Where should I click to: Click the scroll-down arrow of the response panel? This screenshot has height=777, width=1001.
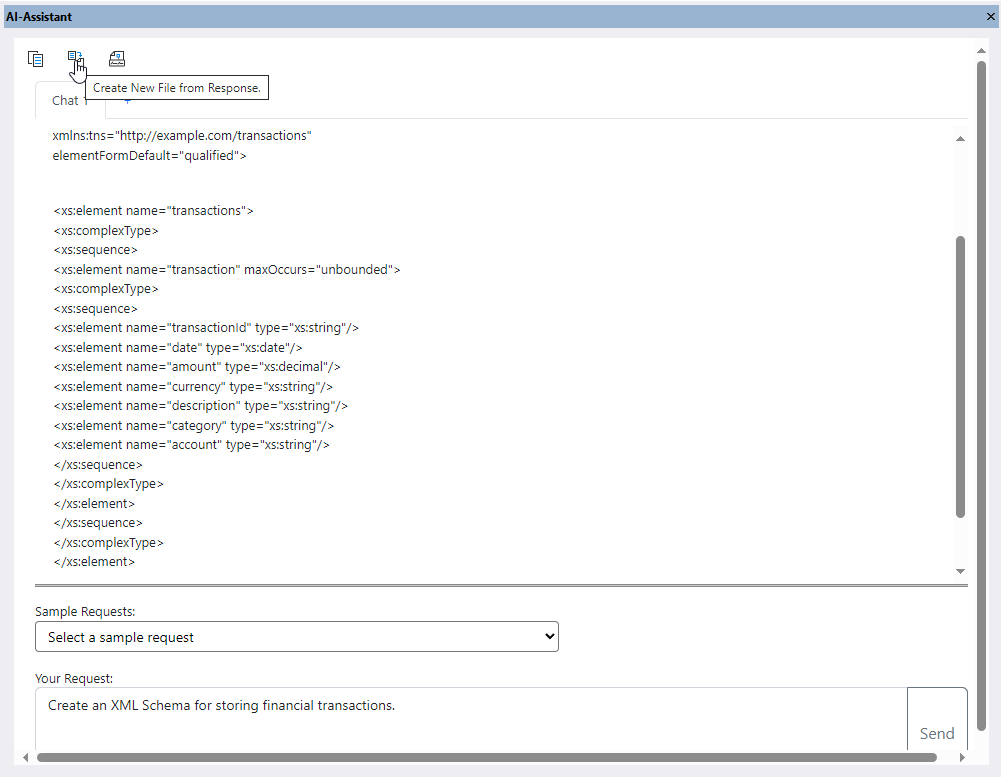pyautogui.click(x=960, y=570)
